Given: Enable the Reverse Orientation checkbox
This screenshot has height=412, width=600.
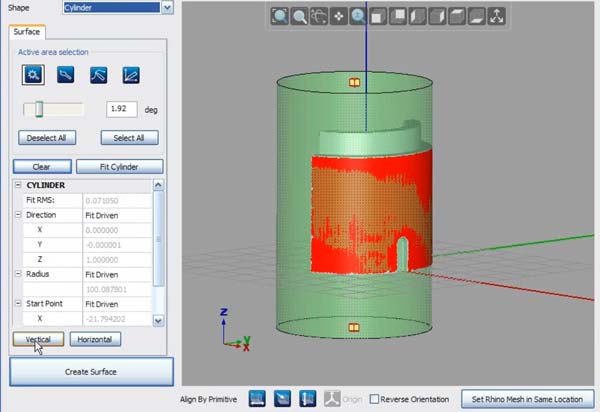Looking at the screenshot, I should (374, 399).
